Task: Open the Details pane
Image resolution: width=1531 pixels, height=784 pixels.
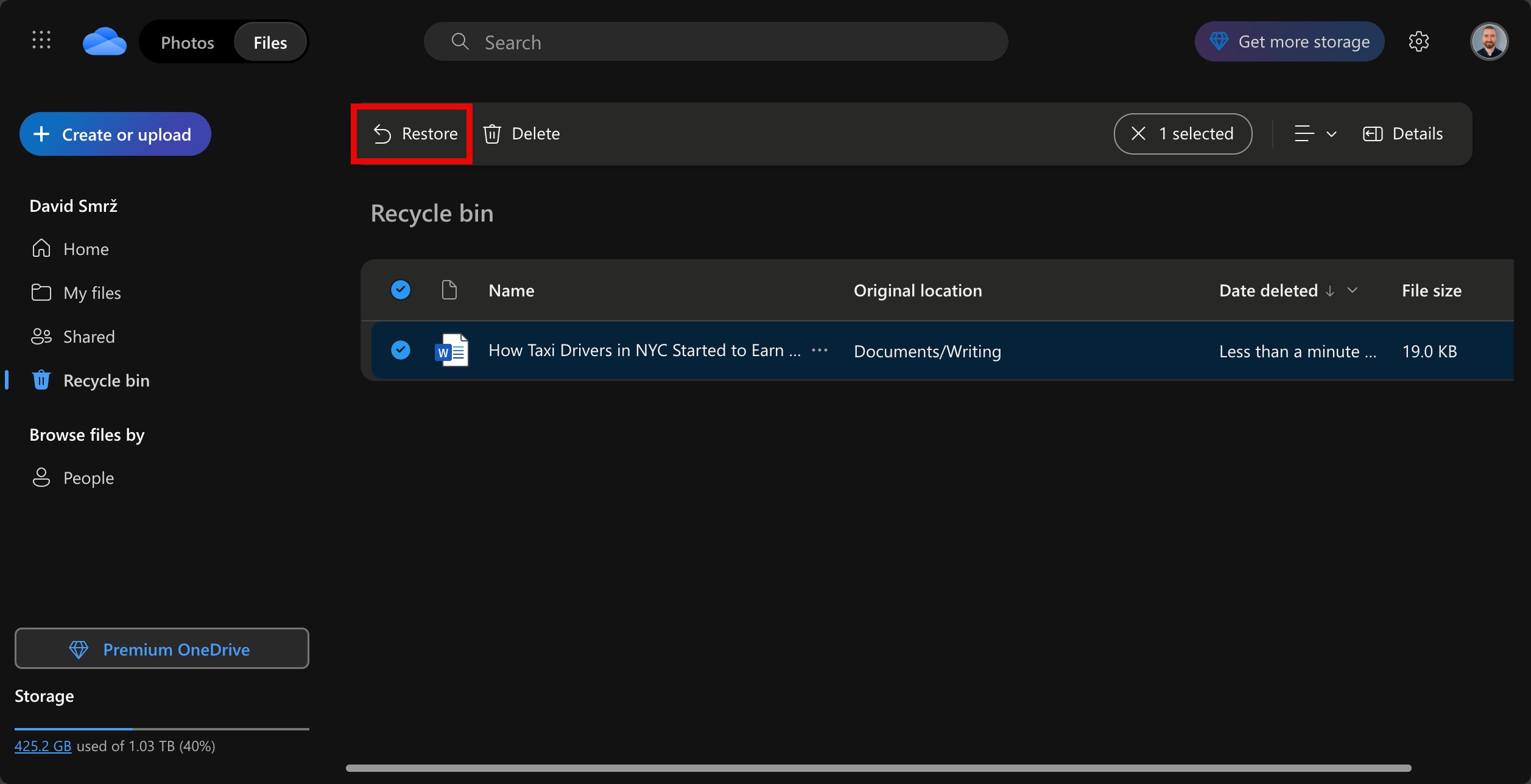Action: 1403,133
